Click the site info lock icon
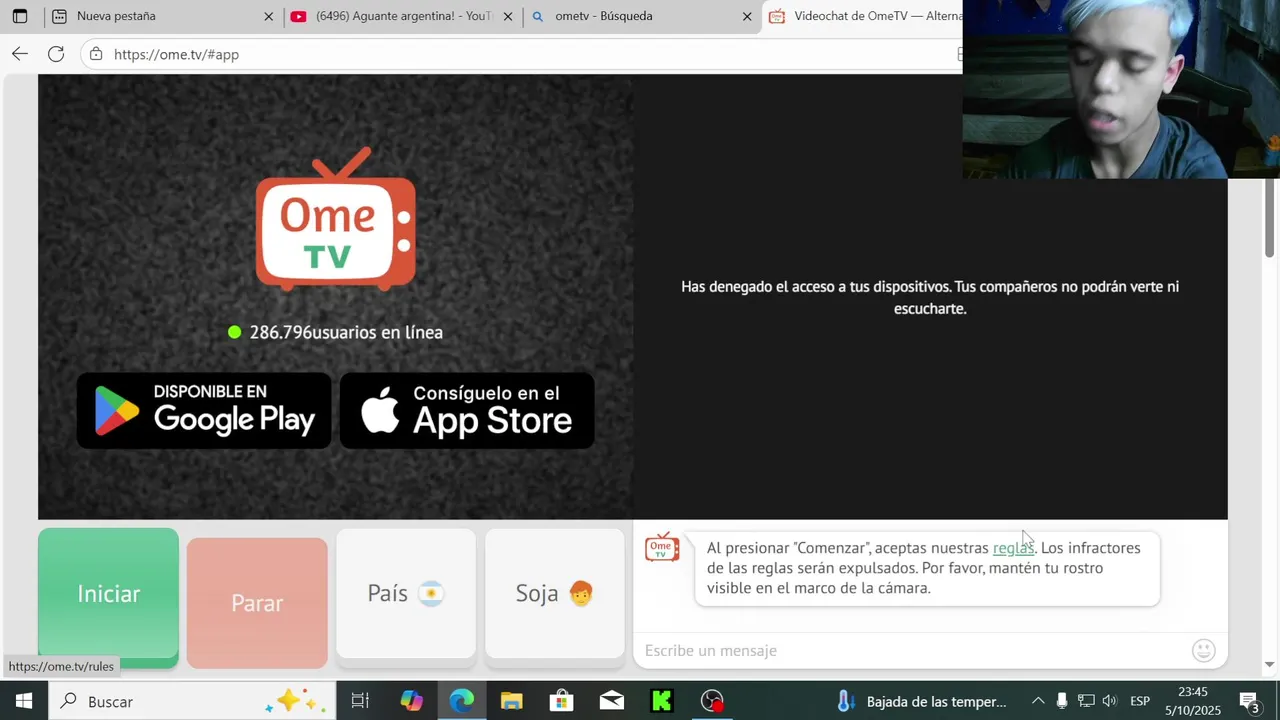 point(96,54)
